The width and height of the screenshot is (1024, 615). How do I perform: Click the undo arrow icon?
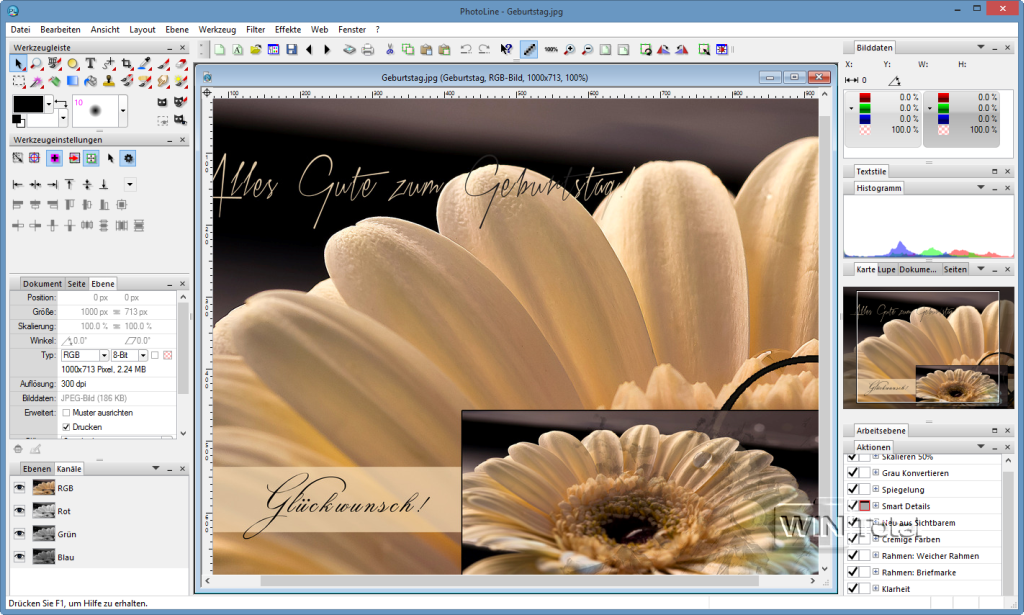(x=466, y=50)
